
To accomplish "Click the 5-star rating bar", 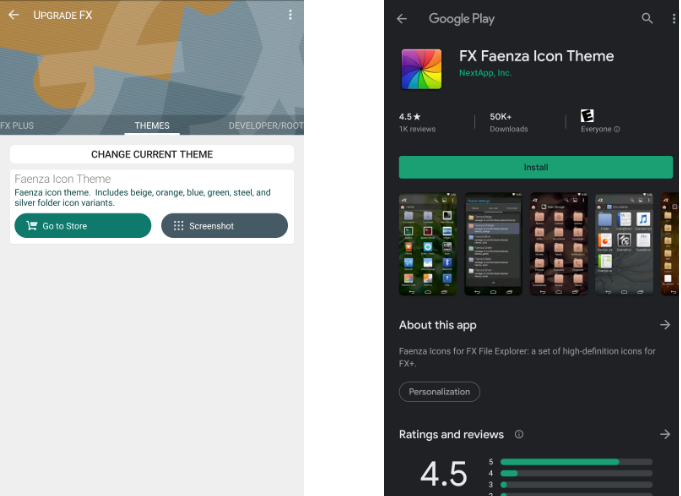I will pyautogui.click(x=576, y=462).
